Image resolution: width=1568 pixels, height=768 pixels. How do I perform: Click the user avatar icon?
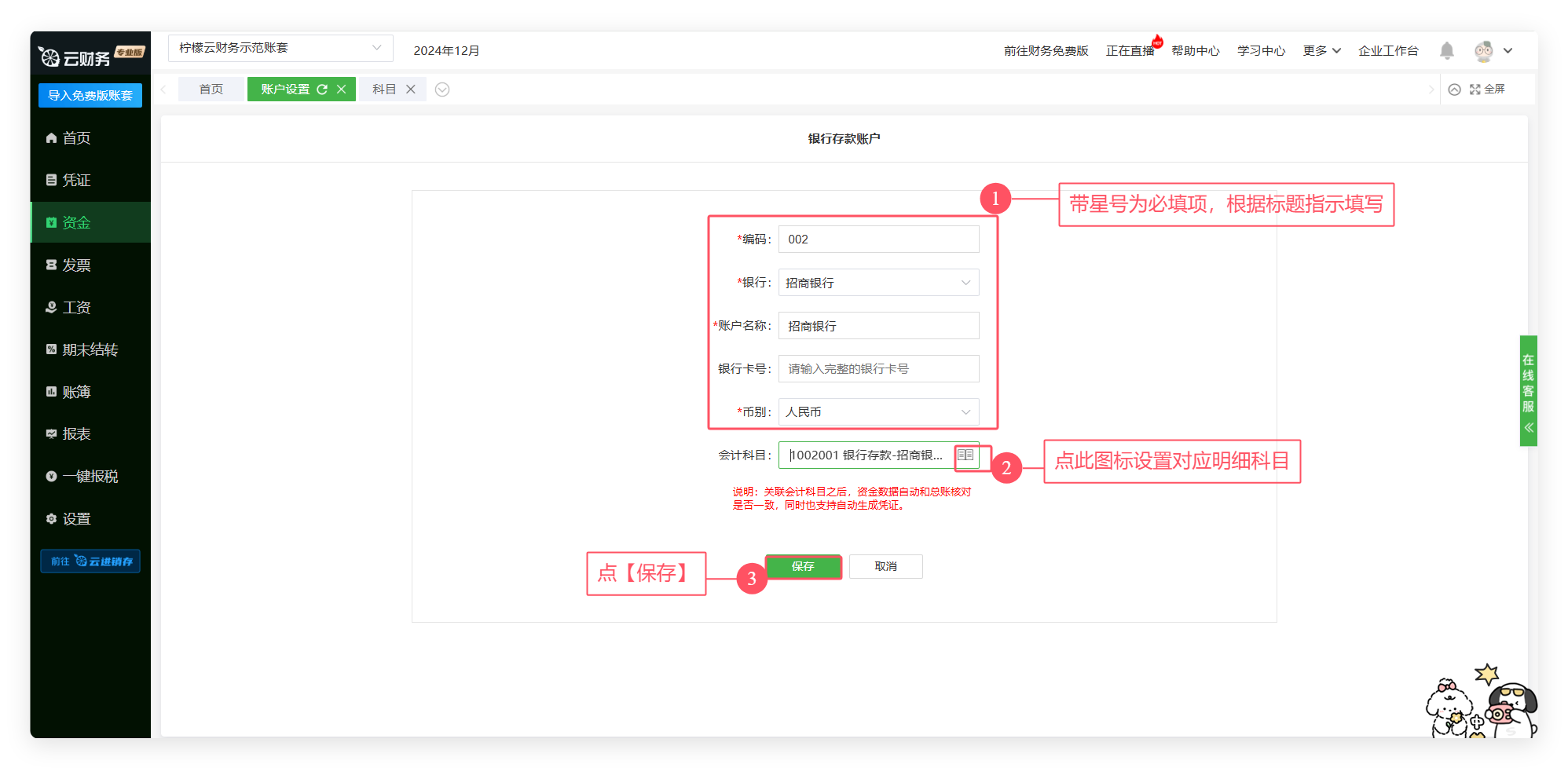(x=1483, y=51)
